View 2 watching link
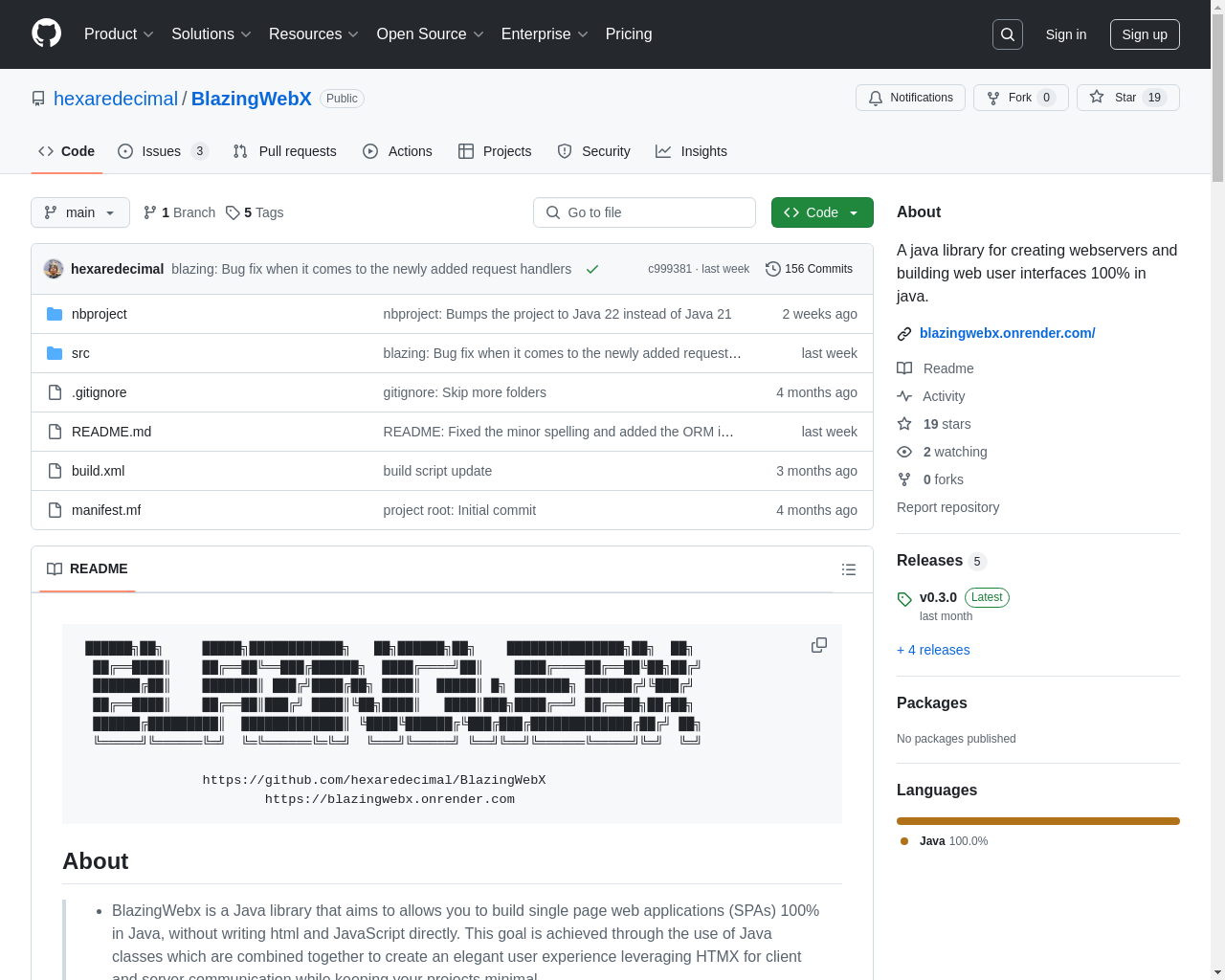The image size is (1225, 980). [x=943, y=452]
